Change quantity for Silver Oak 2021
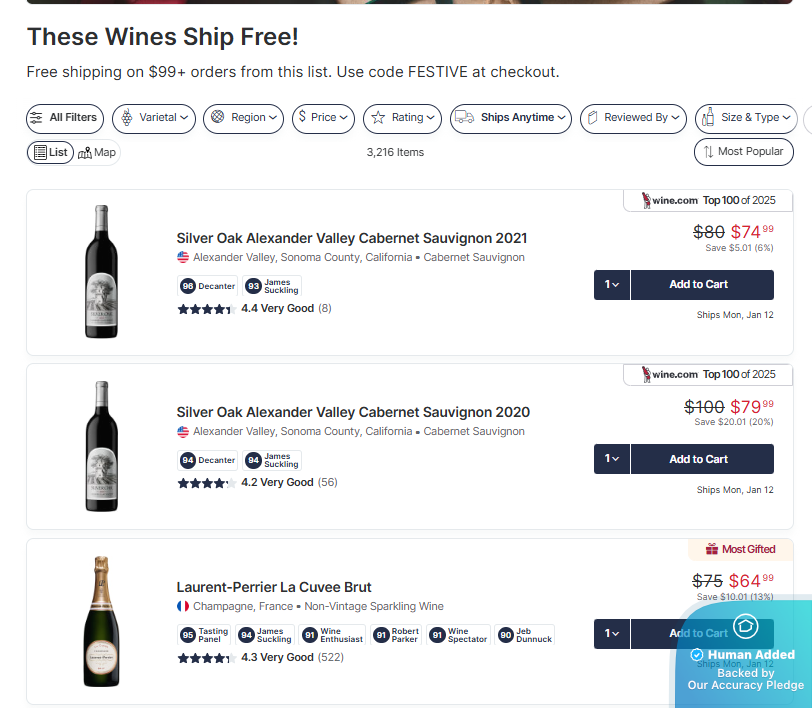Image resolution: width=812 pixels, height=708 pixels. (612, 285)
